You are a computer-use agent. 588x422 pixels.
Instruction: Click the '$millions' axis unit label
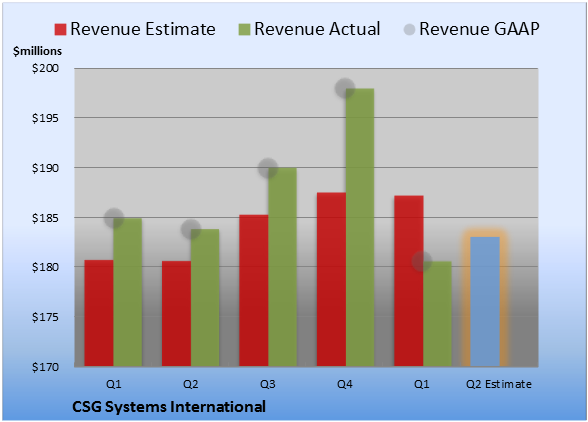[38, 51]
